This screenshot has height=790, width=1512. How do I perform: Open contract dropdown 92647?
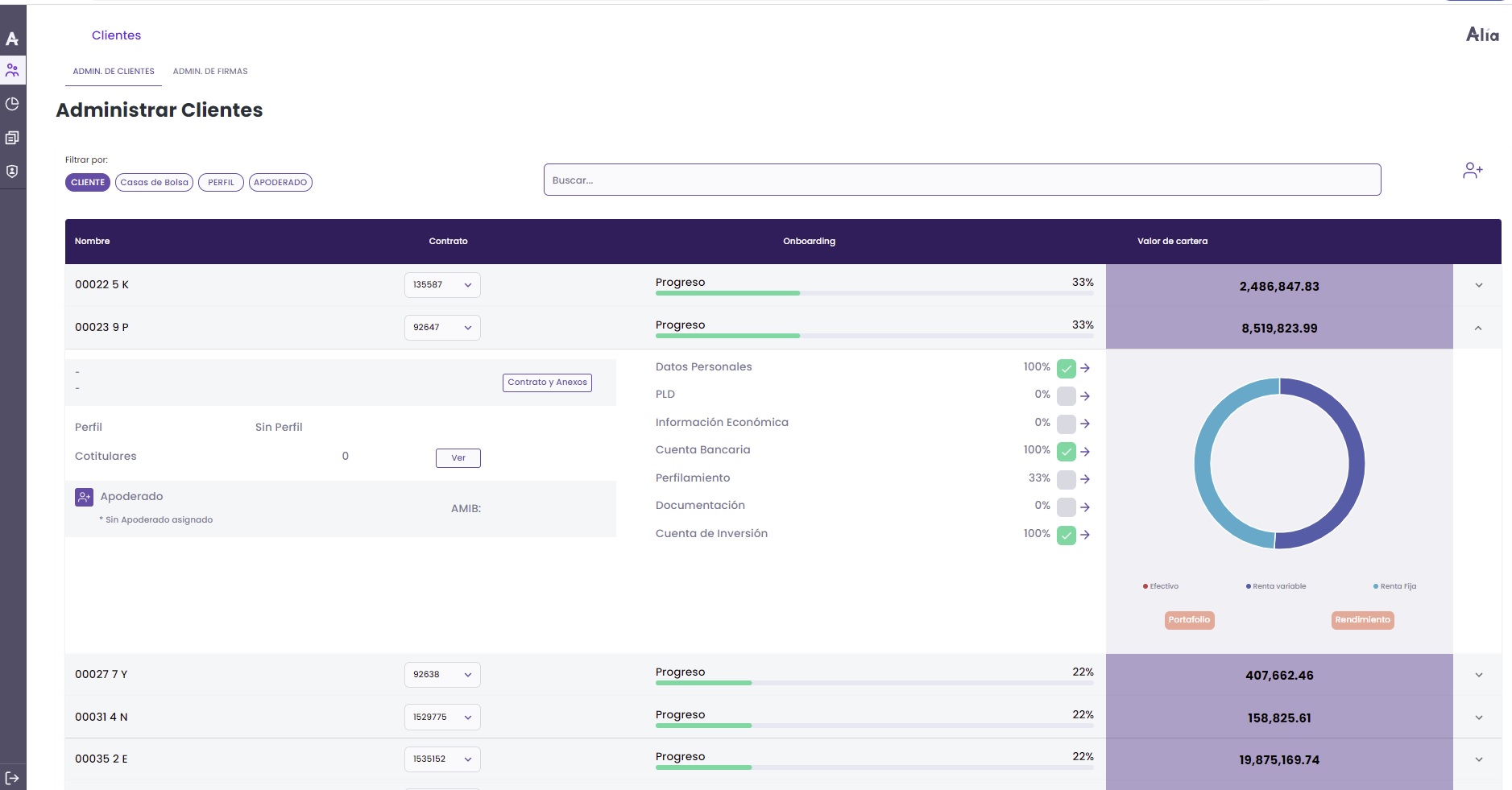point(442,328)
